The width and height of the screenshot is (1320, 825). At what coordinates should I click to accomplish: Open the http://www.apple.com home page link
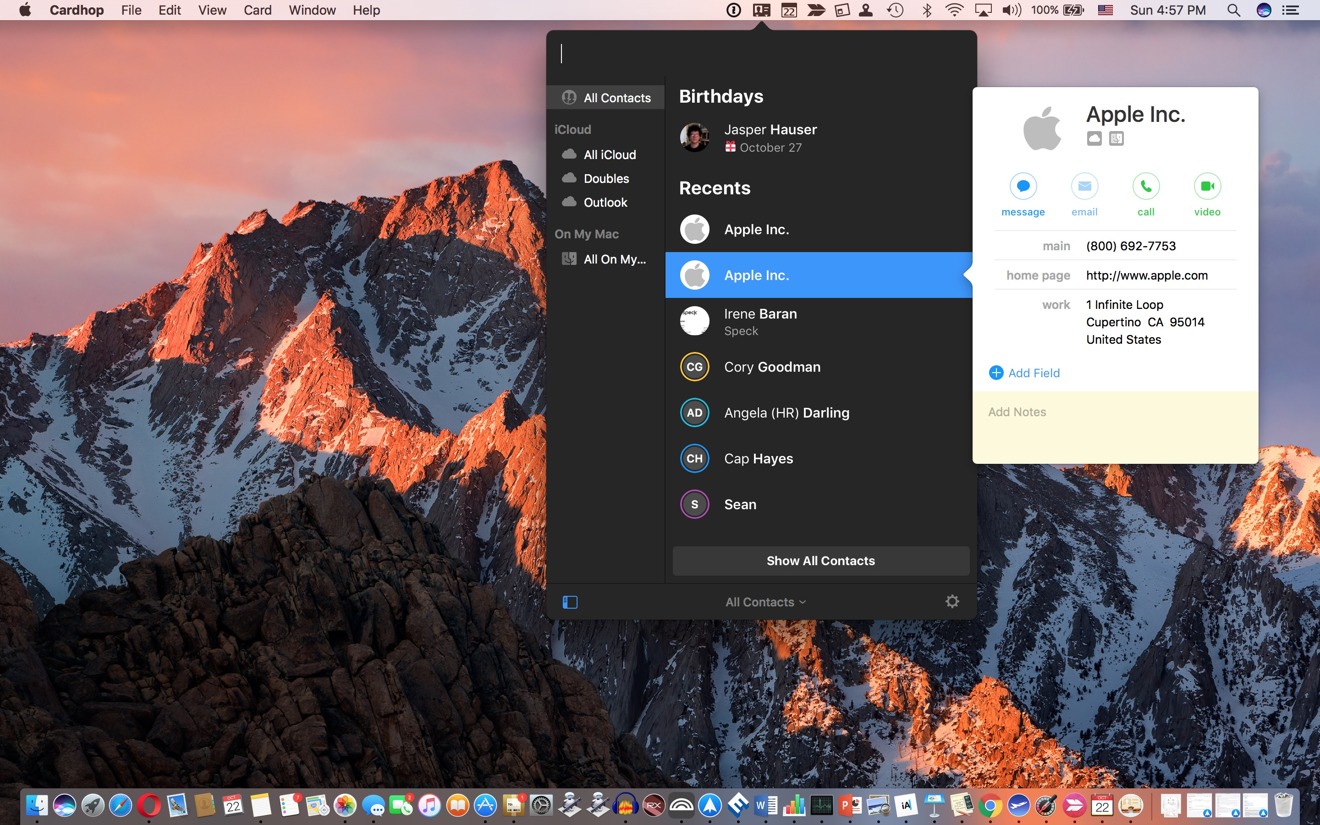tap(1147, 275)
